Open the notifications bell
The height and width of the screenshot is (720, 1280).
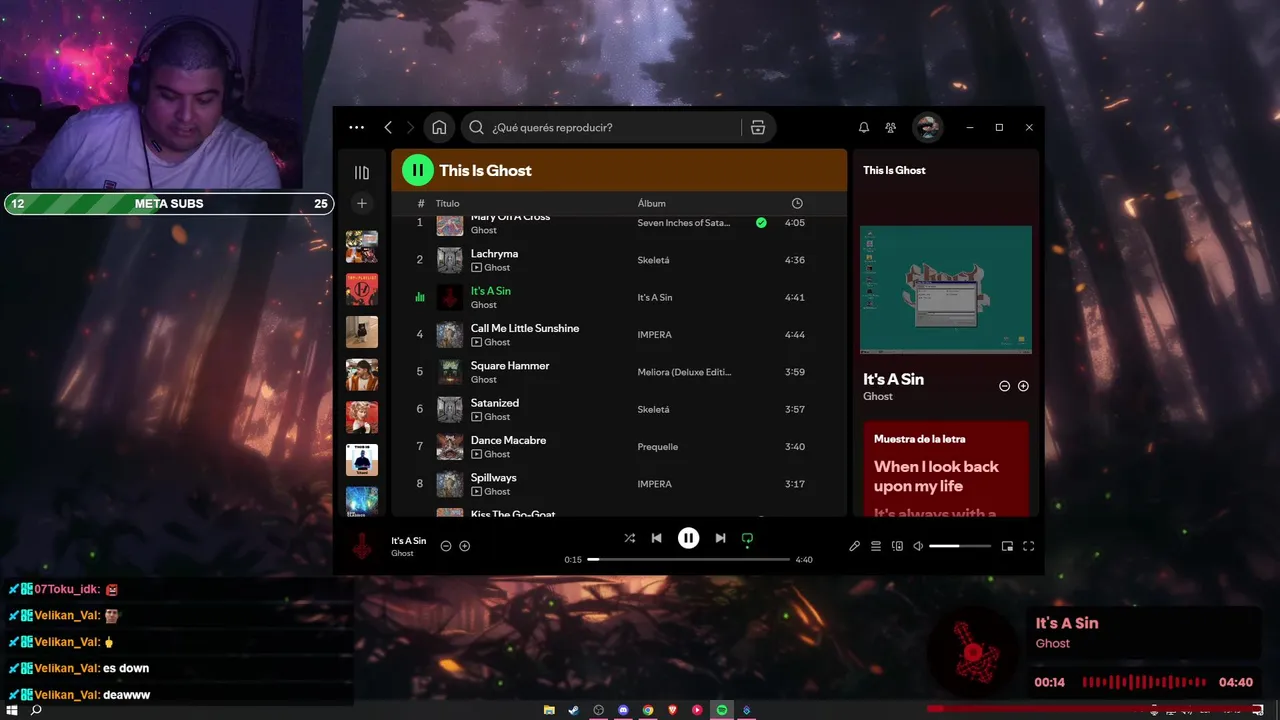[864, 127]
